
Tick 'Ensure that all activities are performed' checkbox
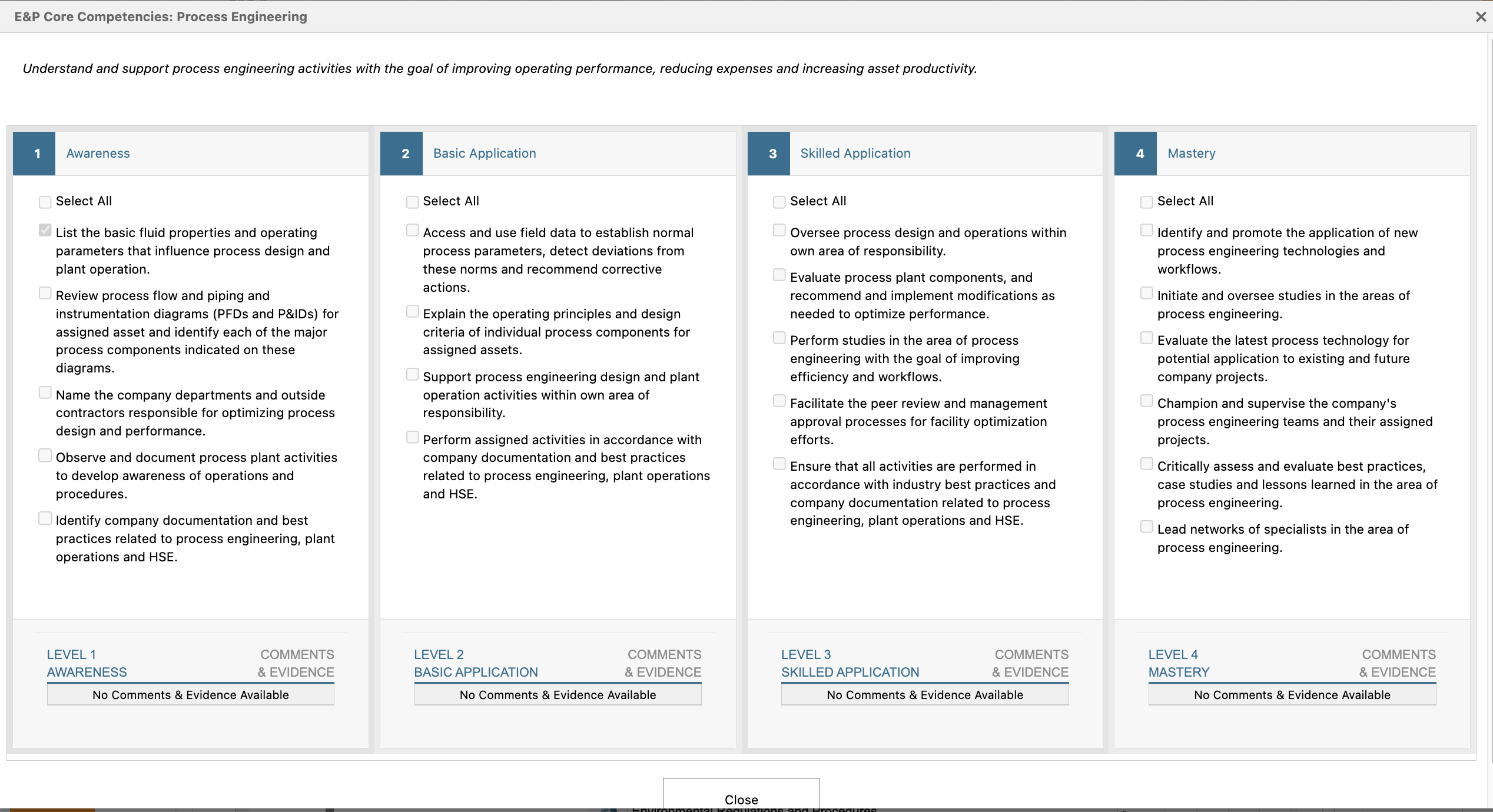tap(779, 464)
